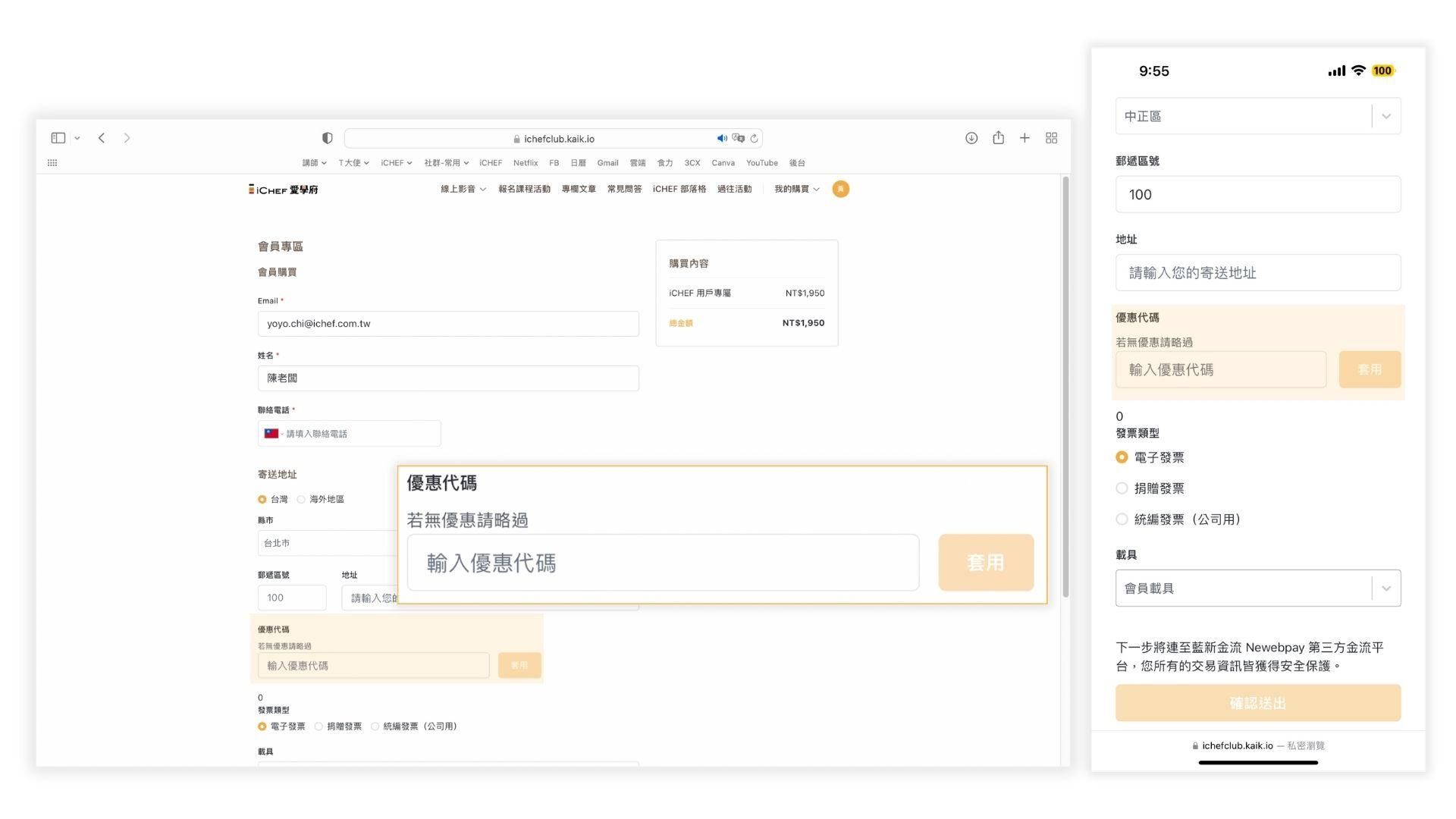Viewport: 1456px width, 819px height.
Task: Open the downloads icon in toolbar
Action: coord(971,138)
